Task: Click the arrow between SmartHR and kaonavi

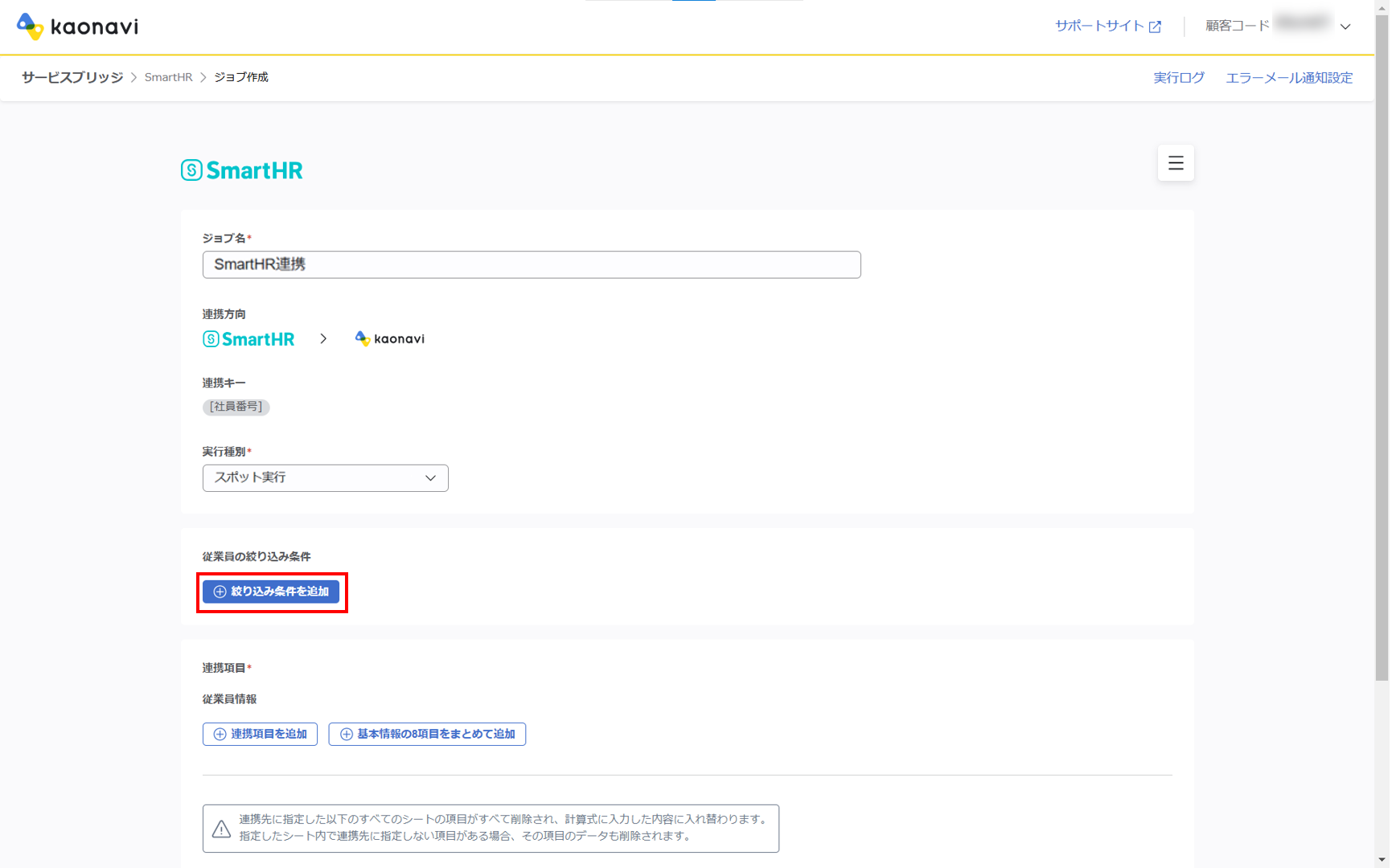Action: pos(323,339)
